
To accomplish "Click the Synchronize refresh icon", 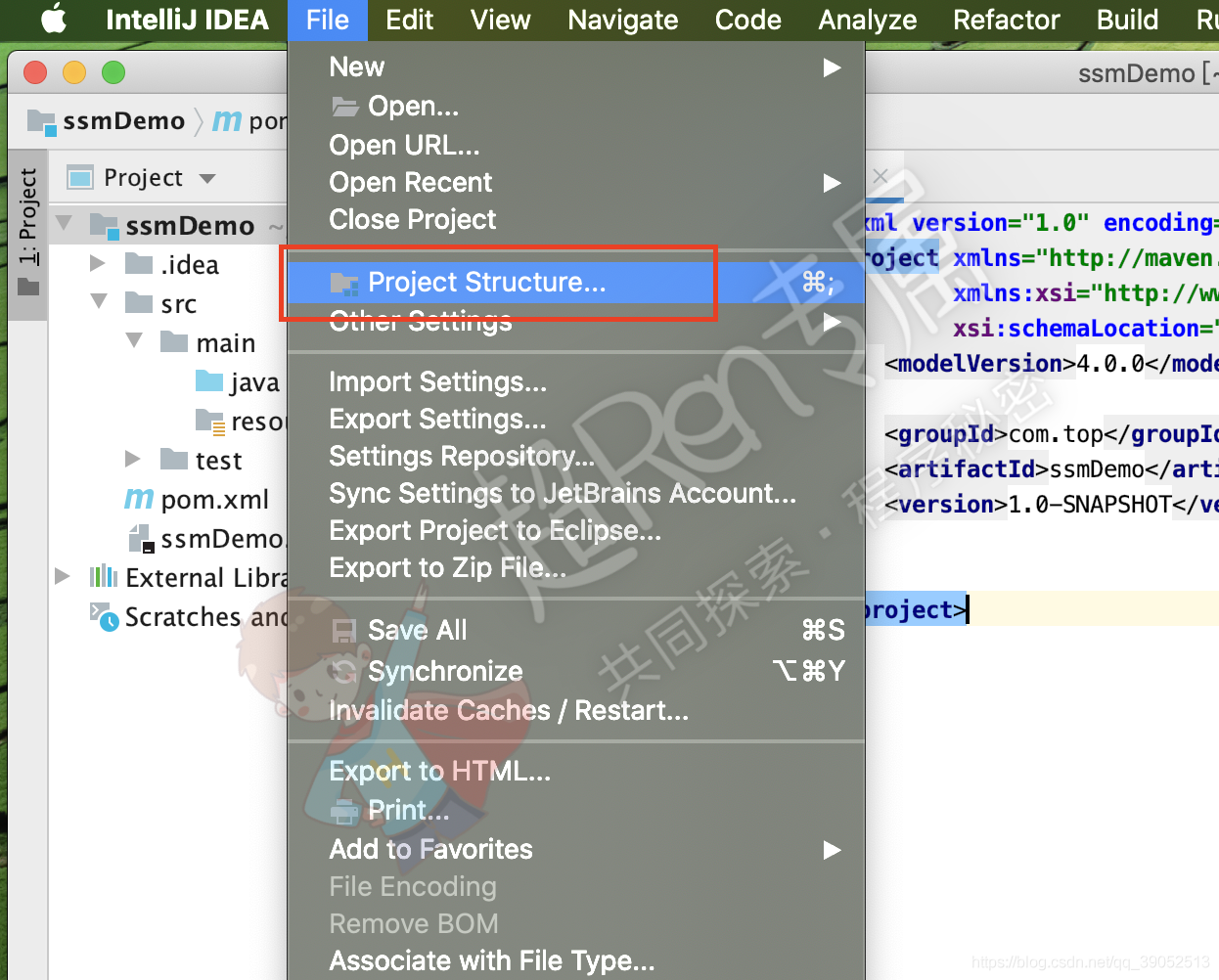I will point(344,671).
